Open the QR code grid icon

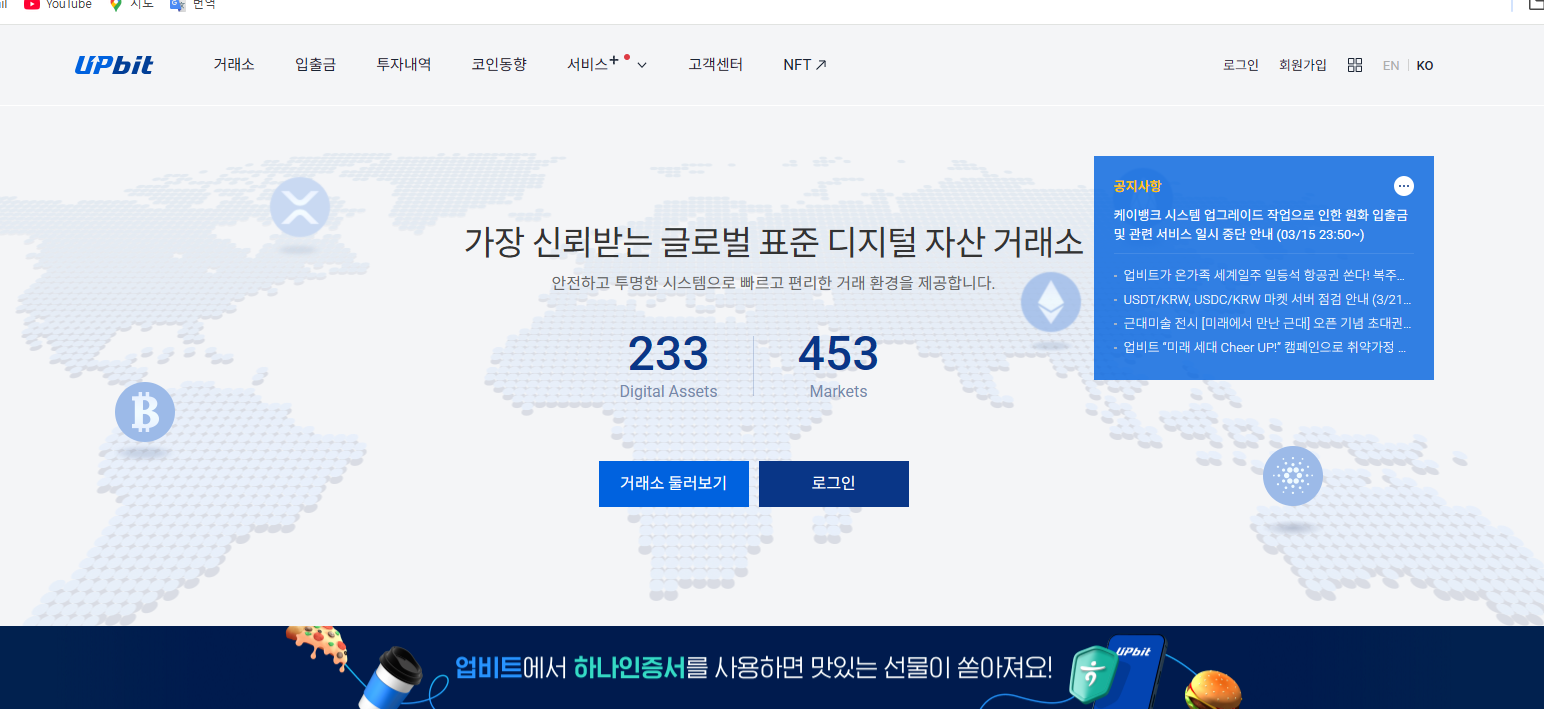tap(1355, 65)
